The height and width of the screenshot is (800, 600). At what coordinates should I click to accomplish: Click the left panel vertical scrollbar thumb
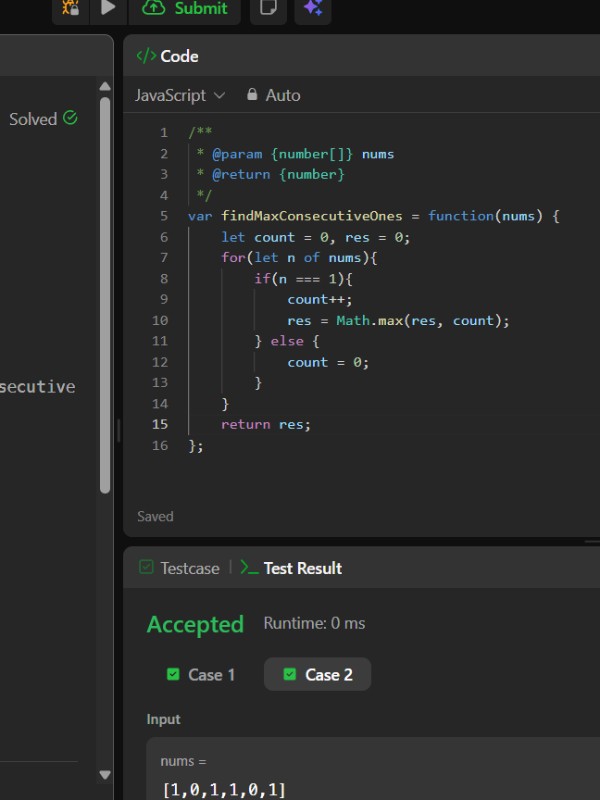105,295
